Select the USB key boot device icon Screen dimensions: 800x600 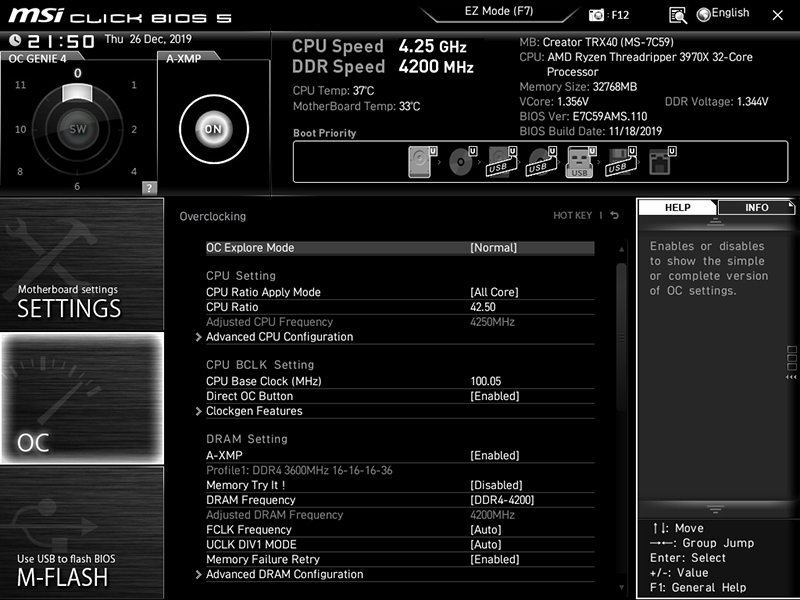click(x=580, y=162)
